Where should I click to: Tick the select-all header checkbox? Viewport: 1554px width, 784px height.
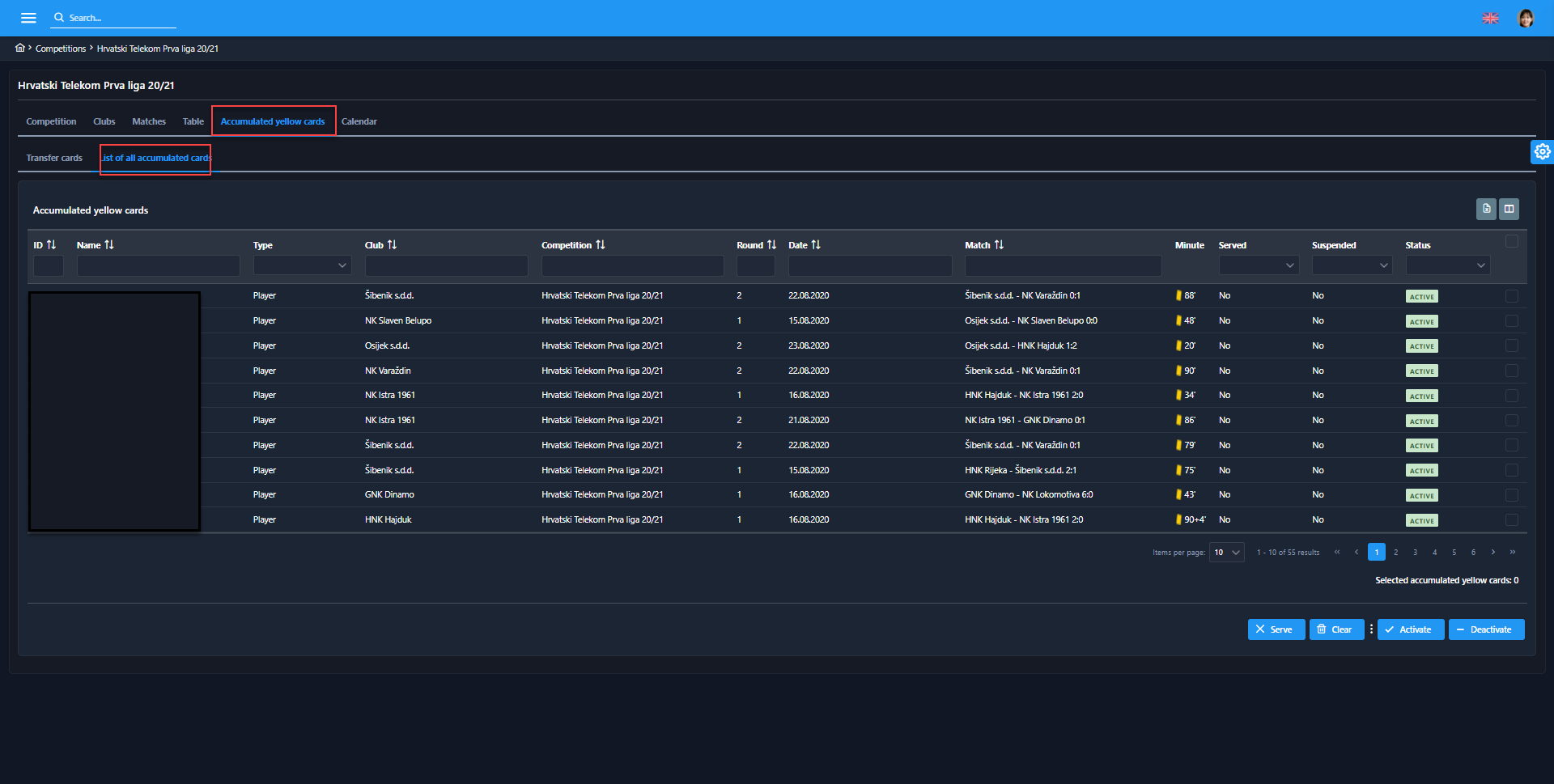[x=1511, y=241]
